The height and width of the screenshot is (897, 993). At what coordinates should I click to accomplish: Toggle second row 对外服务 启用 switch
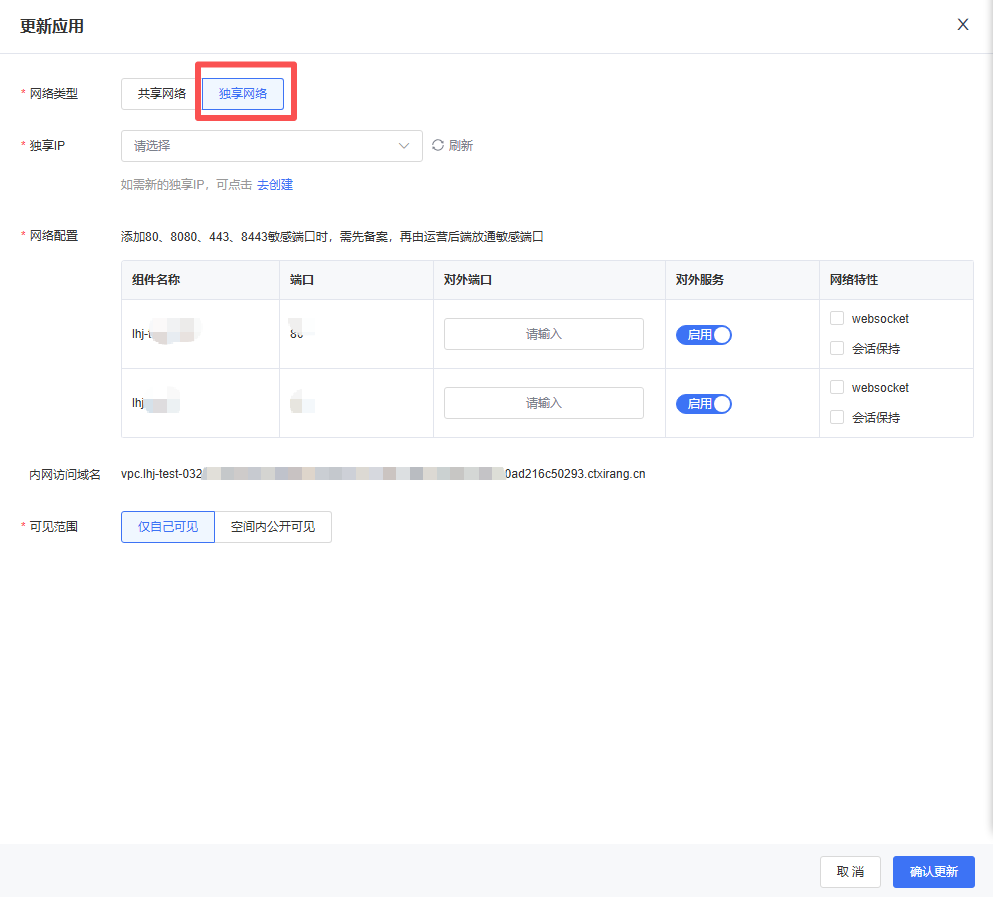point(704,404)
